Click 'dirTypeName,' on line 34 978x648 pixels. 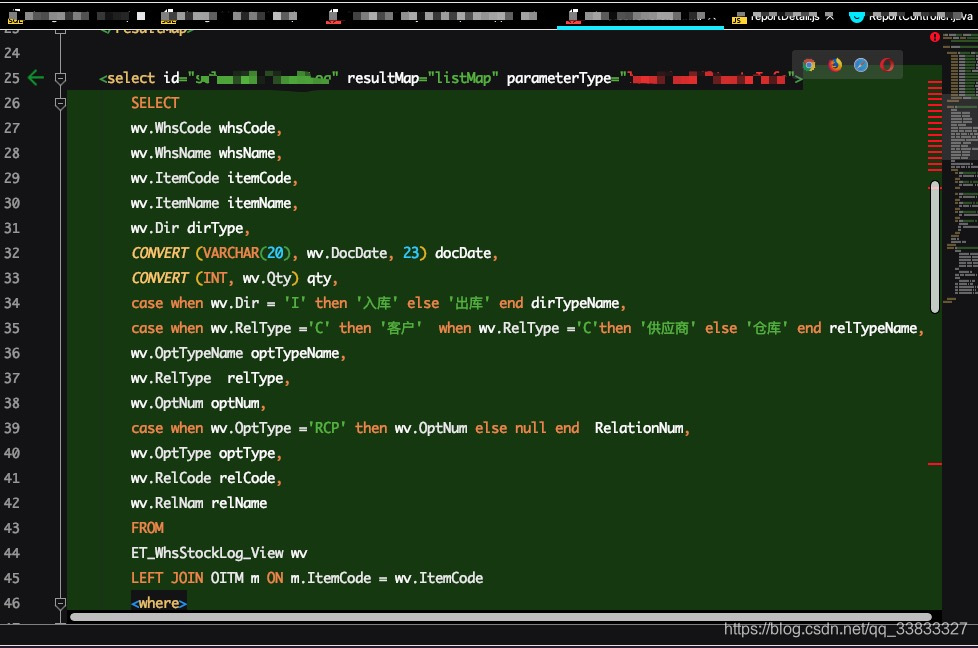coord(578,303)
